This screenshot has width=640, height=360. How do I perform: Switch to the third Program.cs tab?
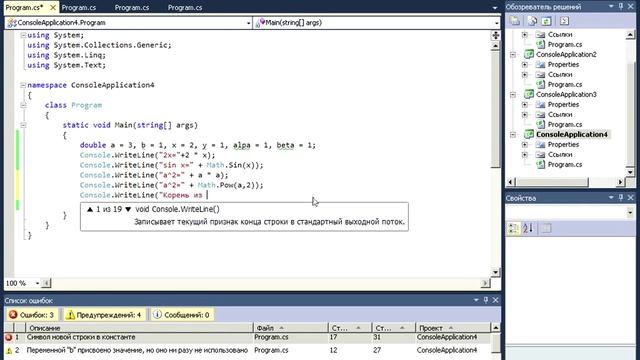pos(132,7)
